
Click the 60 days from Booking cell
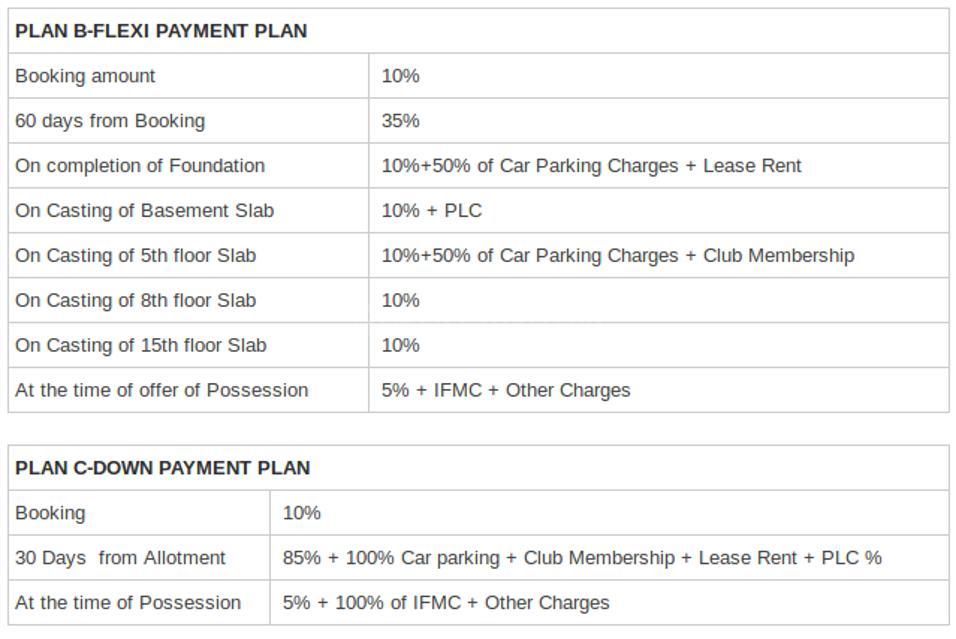tap(110, 121)
